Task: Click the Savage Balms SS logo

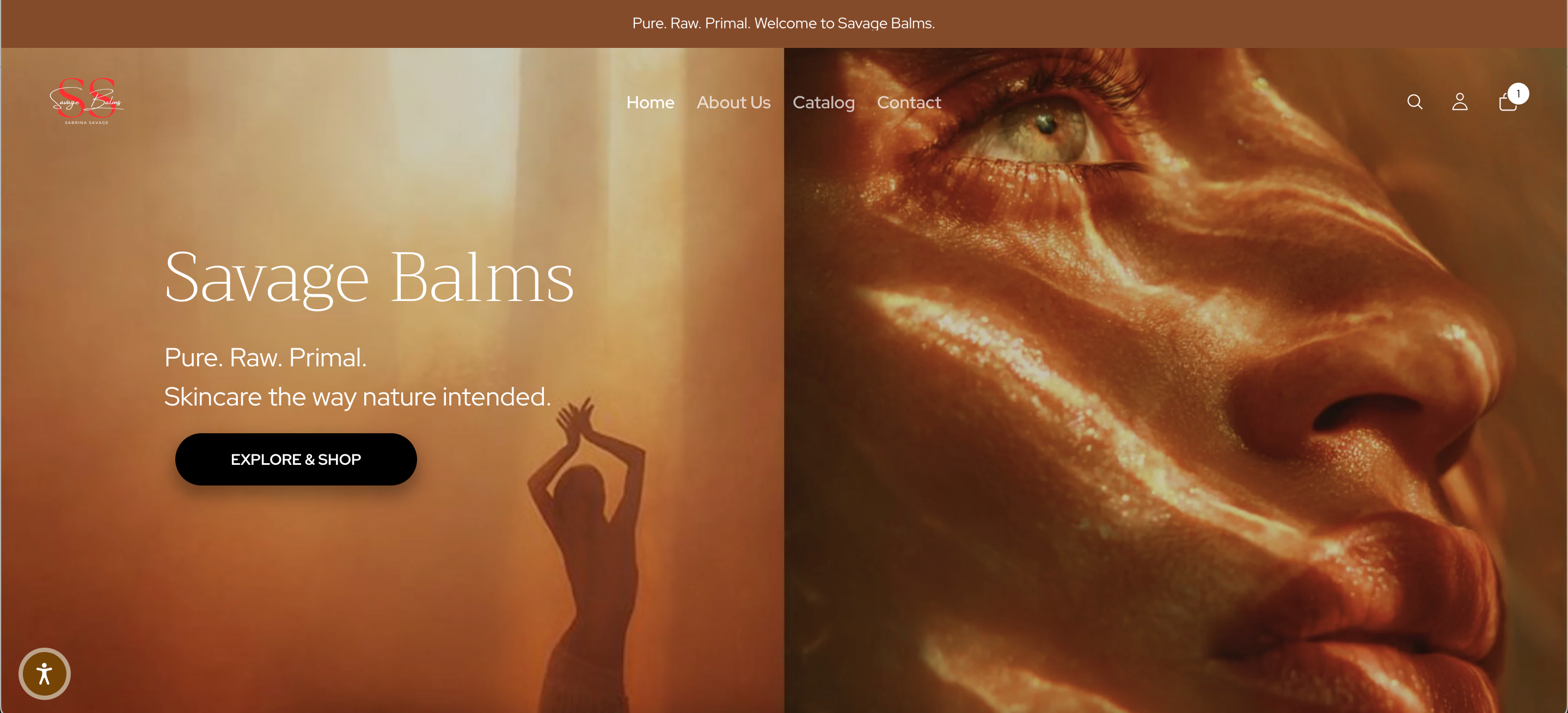Action: click(x=87, y=101)
